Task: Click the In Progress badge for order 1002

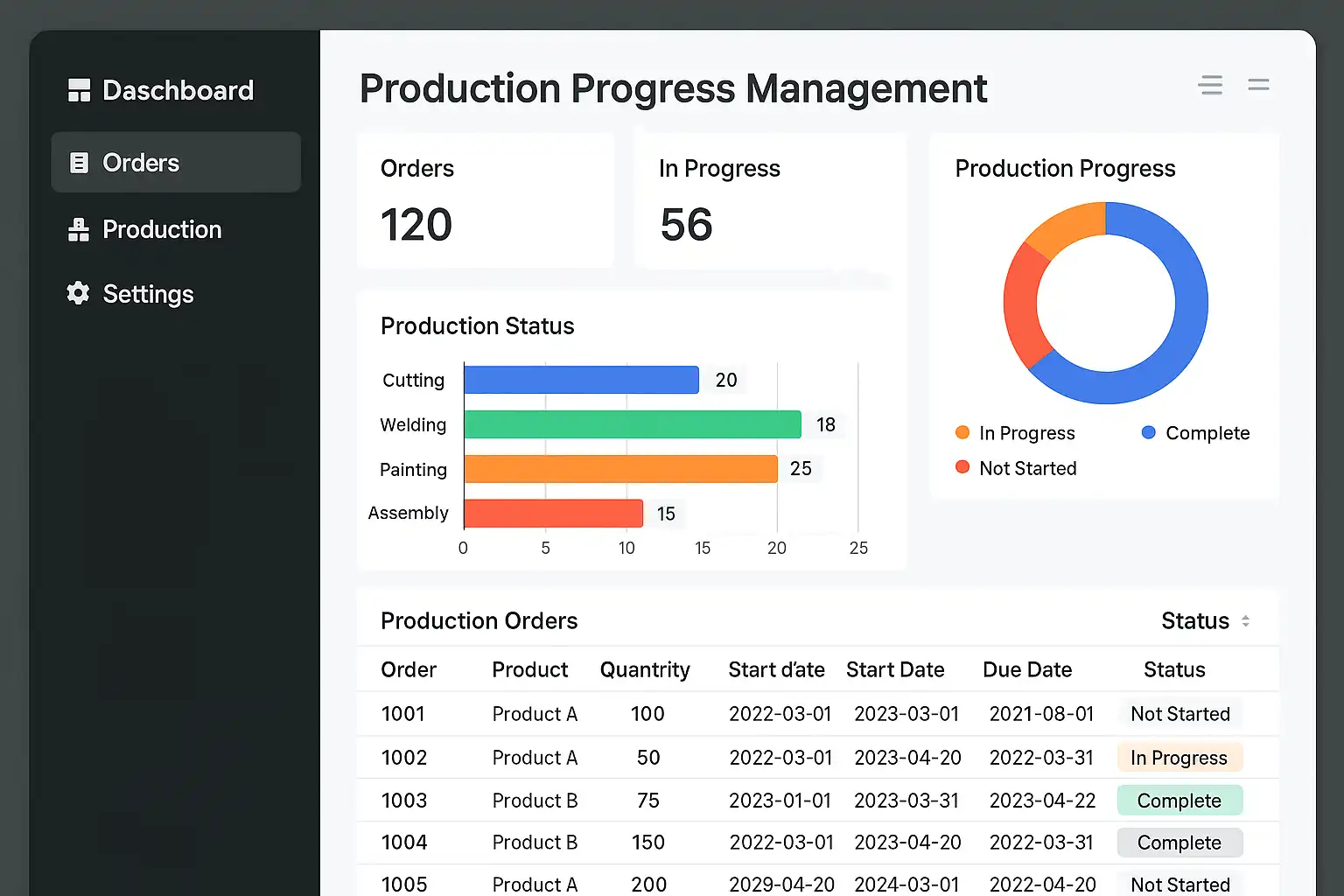Action: pos(1179,758)
